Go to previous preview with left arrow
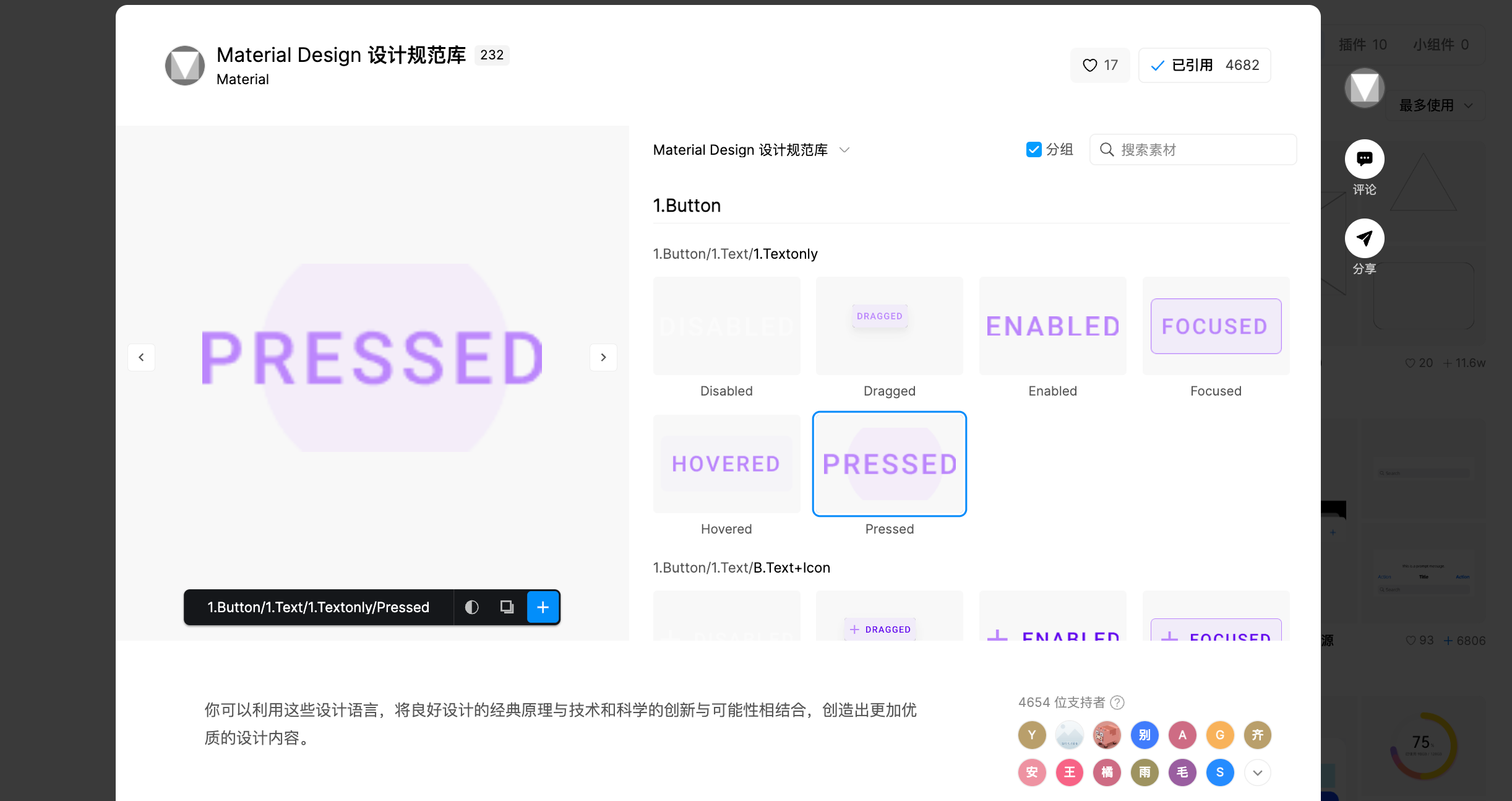Screen dimensions: 1512x801 pos(142,357)
